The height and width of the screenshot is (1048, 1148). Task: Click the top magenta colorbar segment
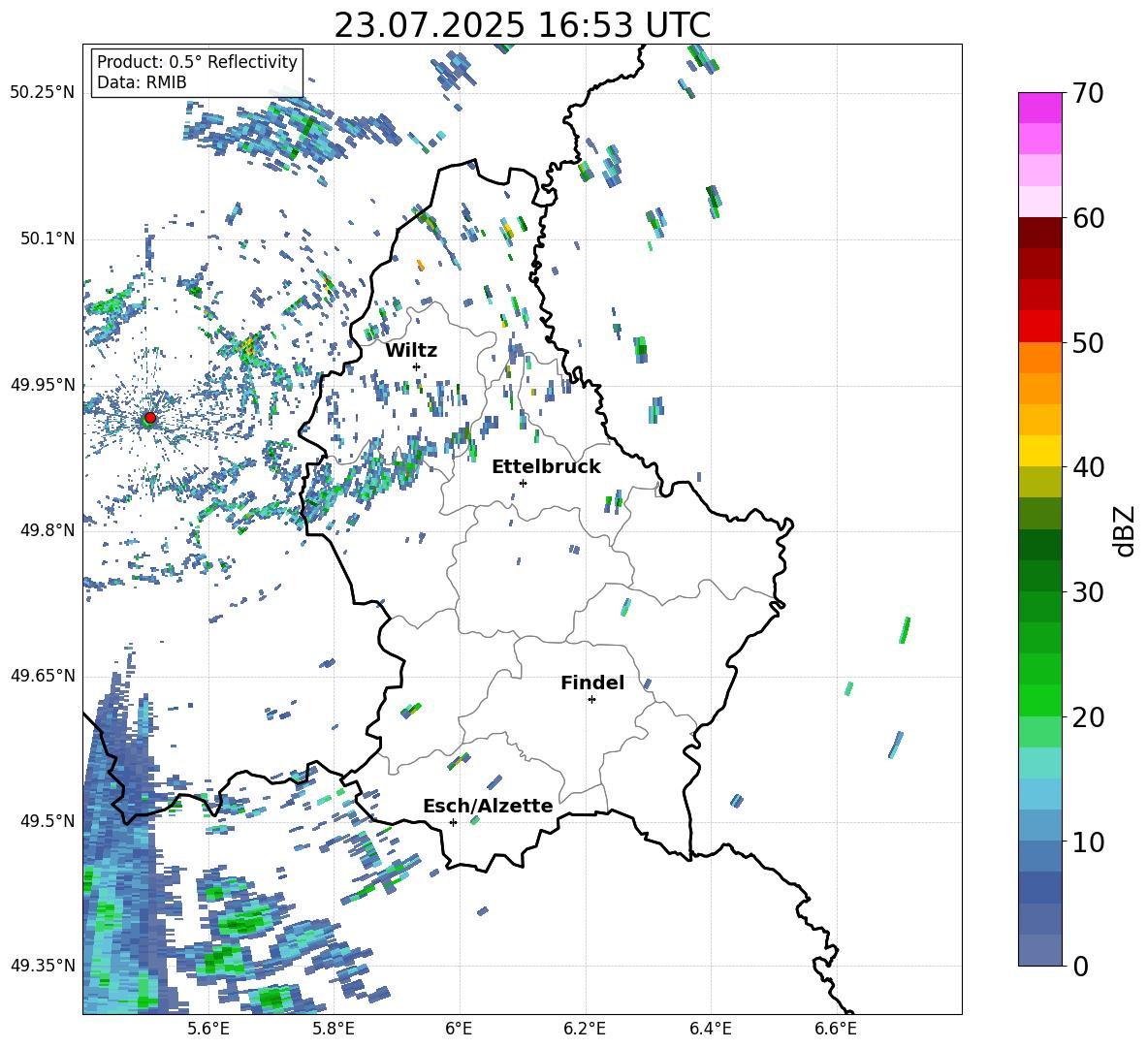coord(1040,108)
